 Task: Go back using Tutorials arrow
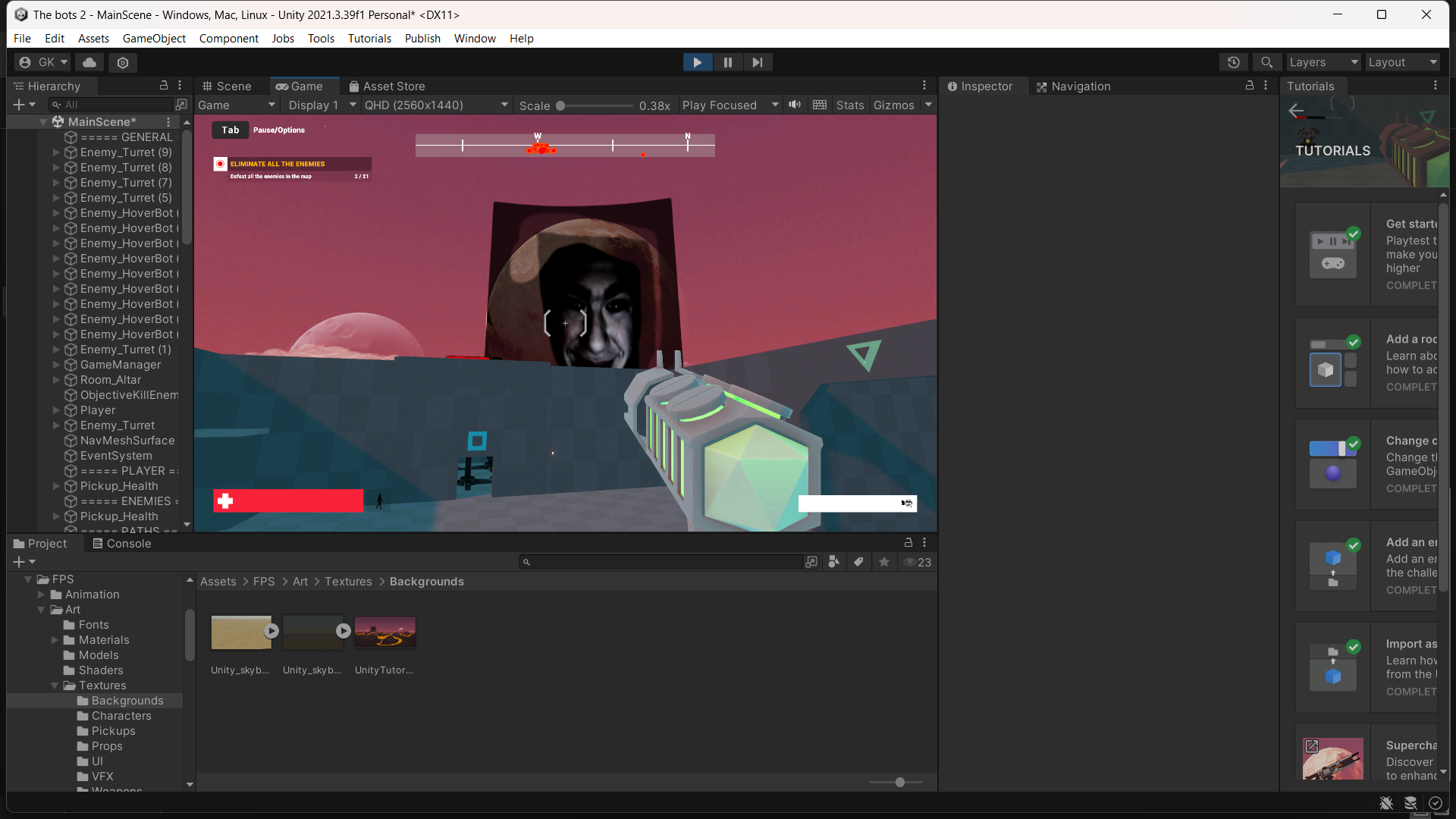coord(1296,111)
